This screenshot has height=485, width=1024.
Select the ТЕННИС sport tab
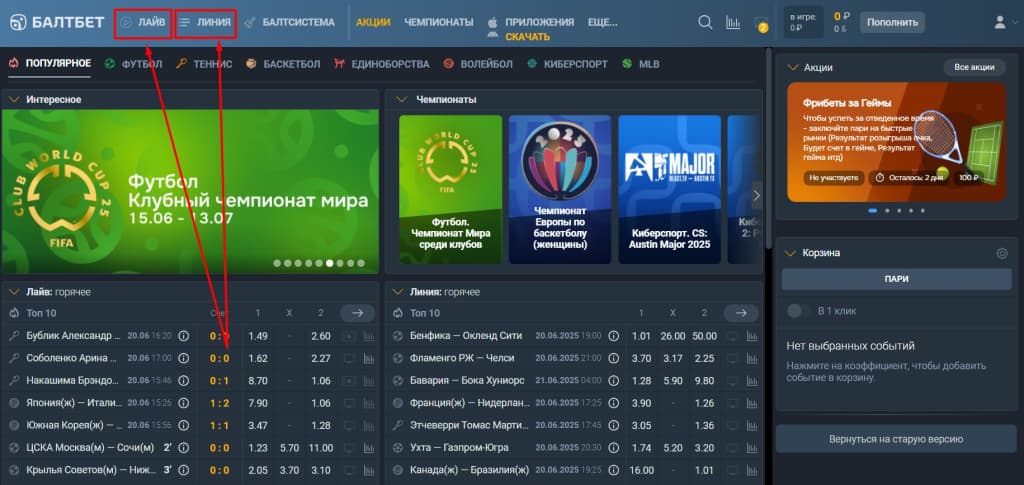pyautogui.click(x=204, y=64)
